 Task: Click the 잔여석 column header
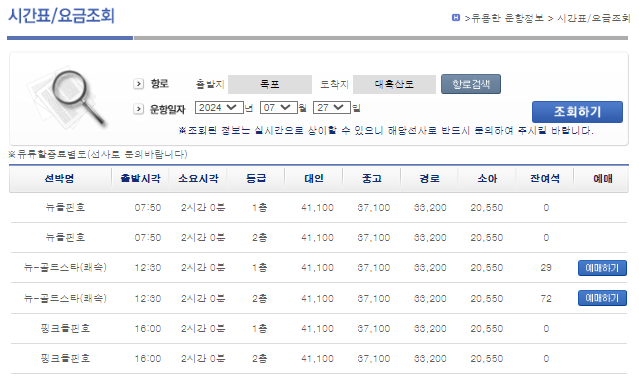point(545,178)
